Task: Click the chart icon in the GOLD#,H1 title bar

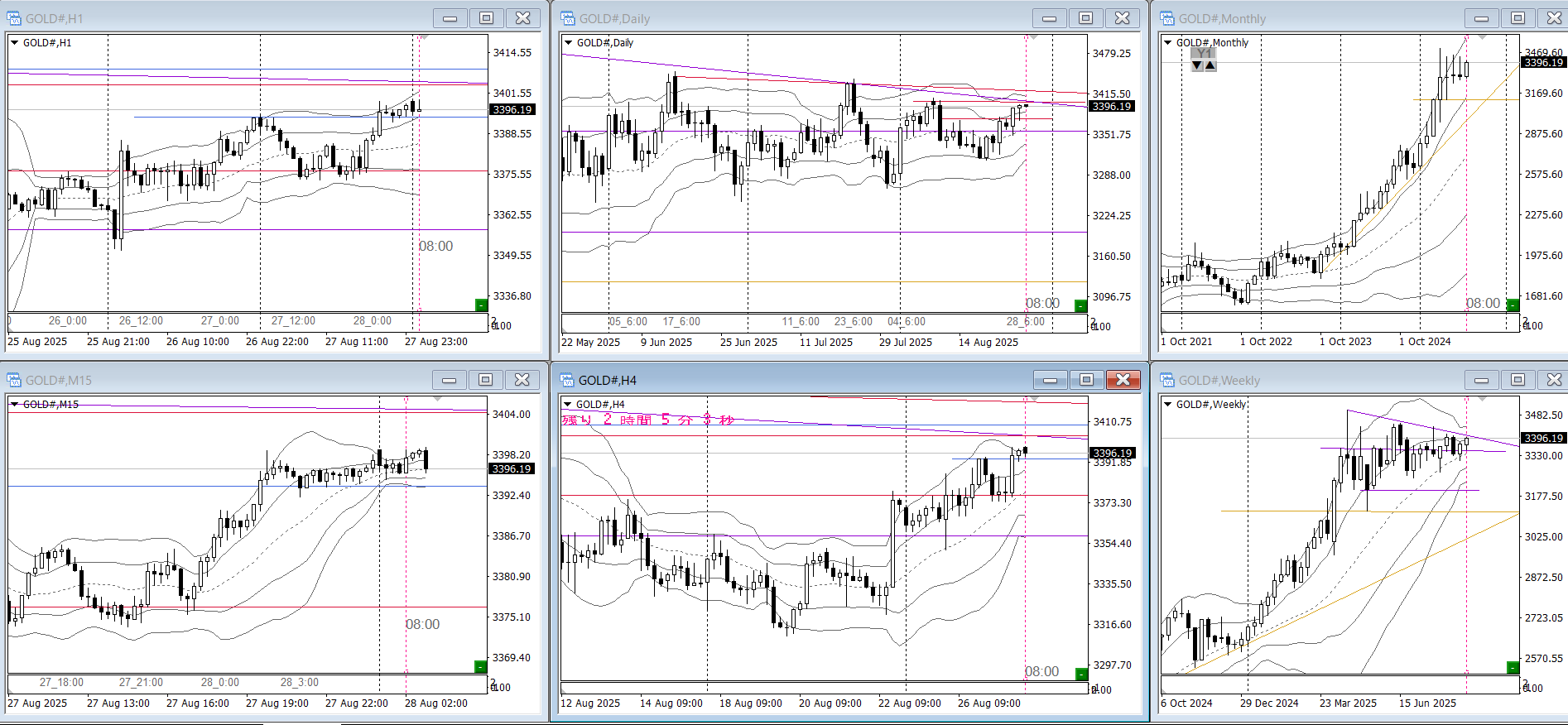Action: tap(14, 18)
